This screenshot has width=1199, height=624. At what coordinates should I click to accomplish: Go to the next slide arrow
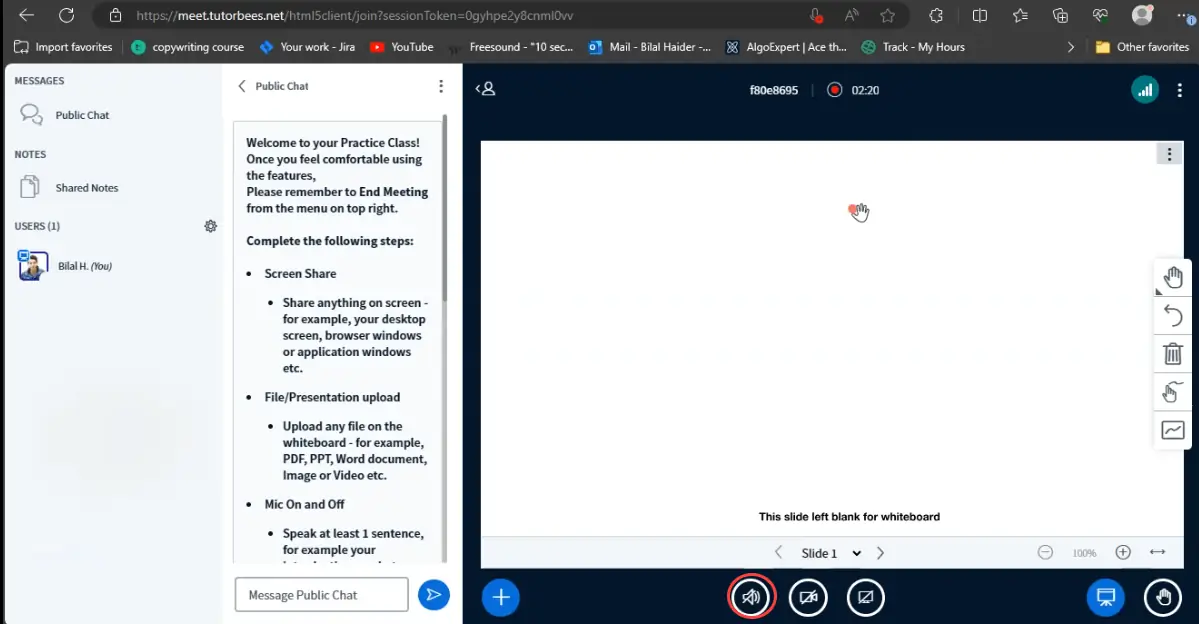[880, 553]
